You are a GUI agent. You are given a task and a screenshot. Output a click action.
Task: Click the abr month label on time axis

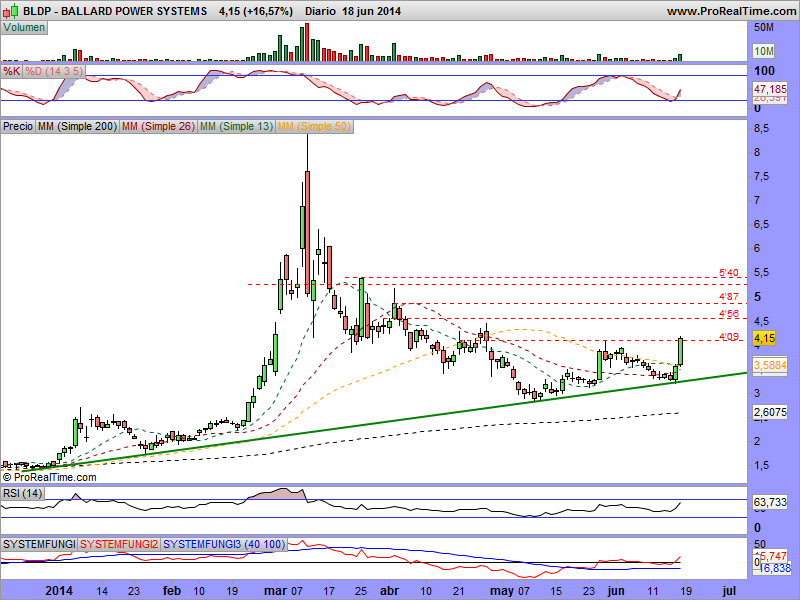(390, 591)
